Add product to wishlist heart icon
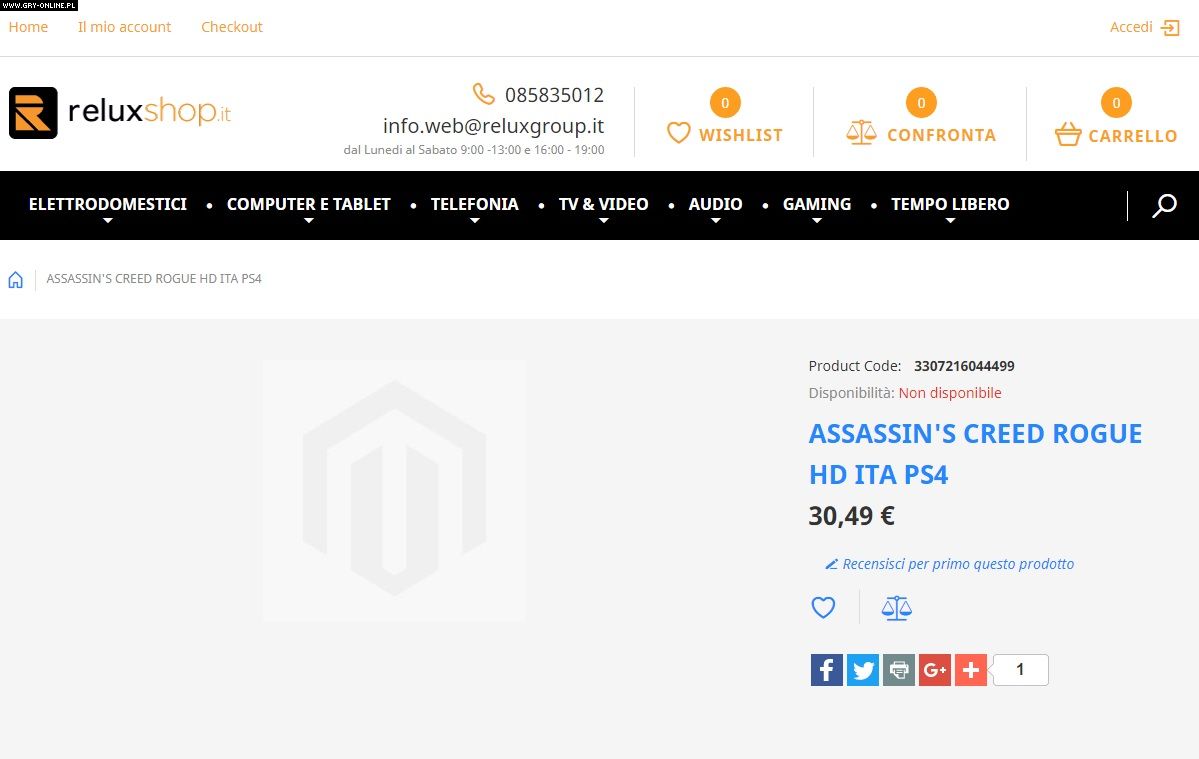 [x=822, y=607]
